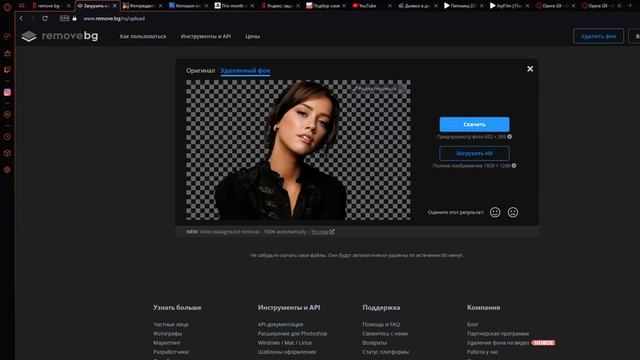Click the padlock site security icon
The height and width of the screenshot is (360, 640).
click(74, 18)
